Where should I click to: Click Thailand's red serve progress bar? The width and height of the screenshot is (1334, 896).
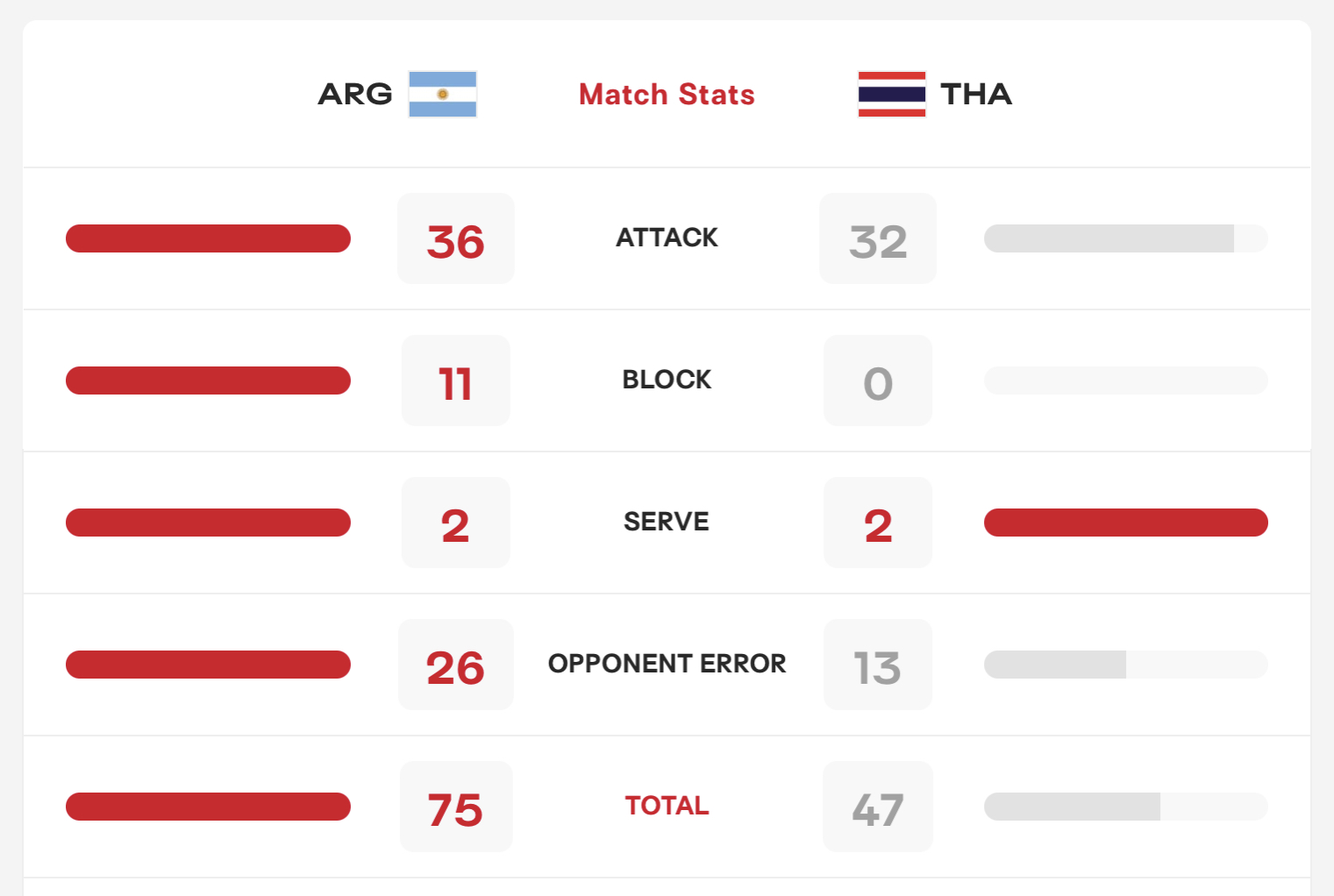(1126, 523)
